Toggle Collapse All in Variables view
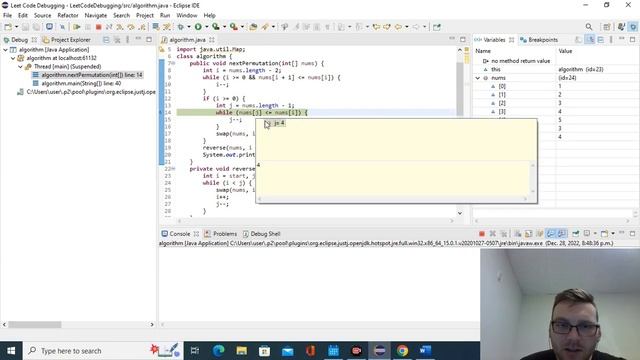The width and height of the screenshot is (640, 360). pyautogui.click(x=600, y=40)
